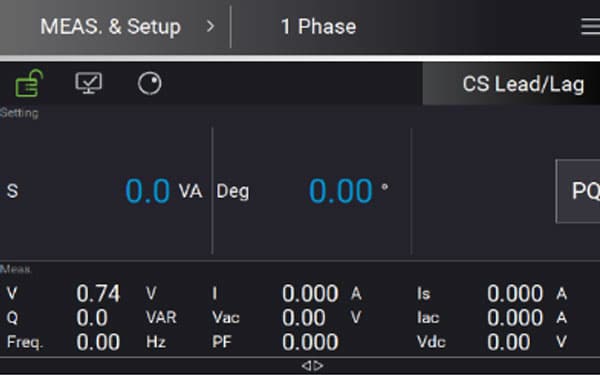Open the hamburger menu icon
Screen dimensions: 600x375
click(590, 27)
